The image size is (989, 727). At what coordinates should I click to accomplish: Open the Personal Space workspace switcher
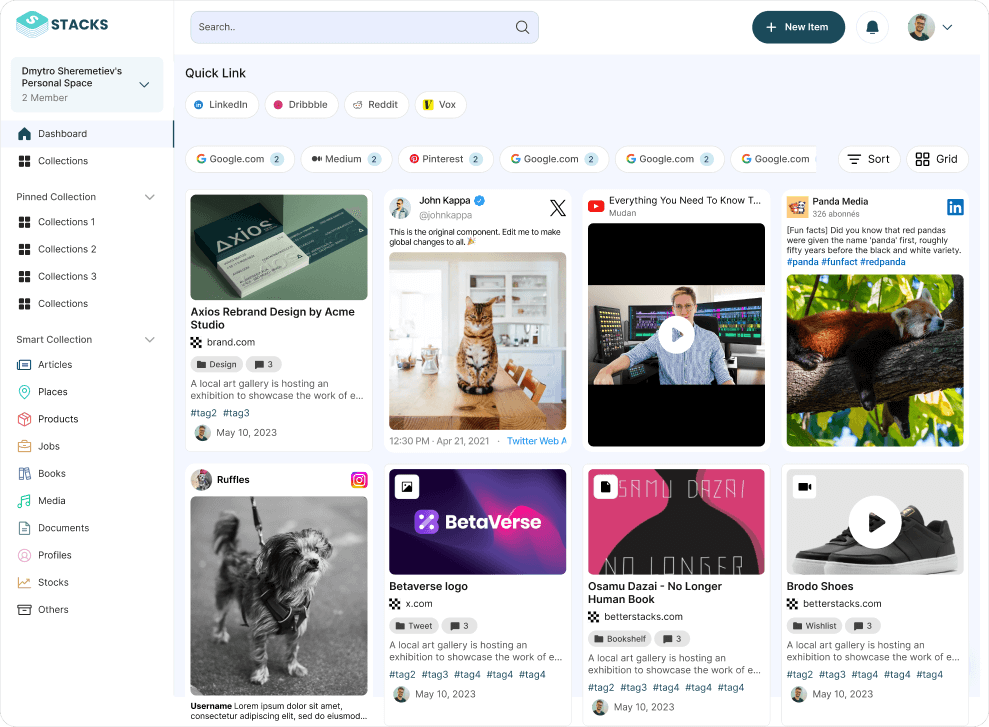[x=86, y=84]
